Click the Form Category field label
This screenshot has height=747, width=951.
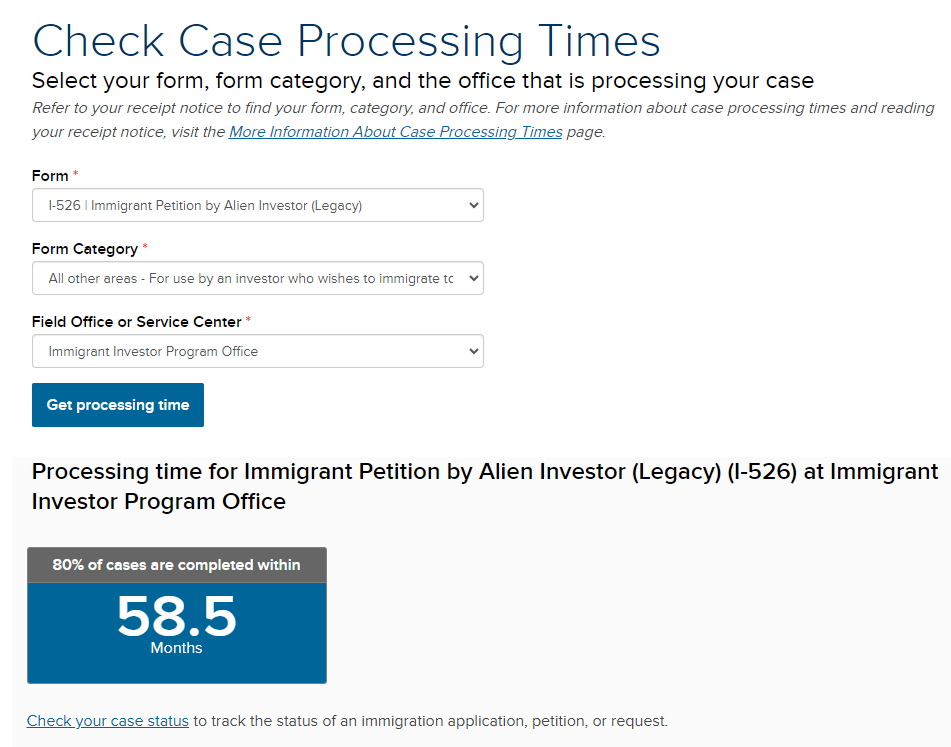[x=85, y=249]
